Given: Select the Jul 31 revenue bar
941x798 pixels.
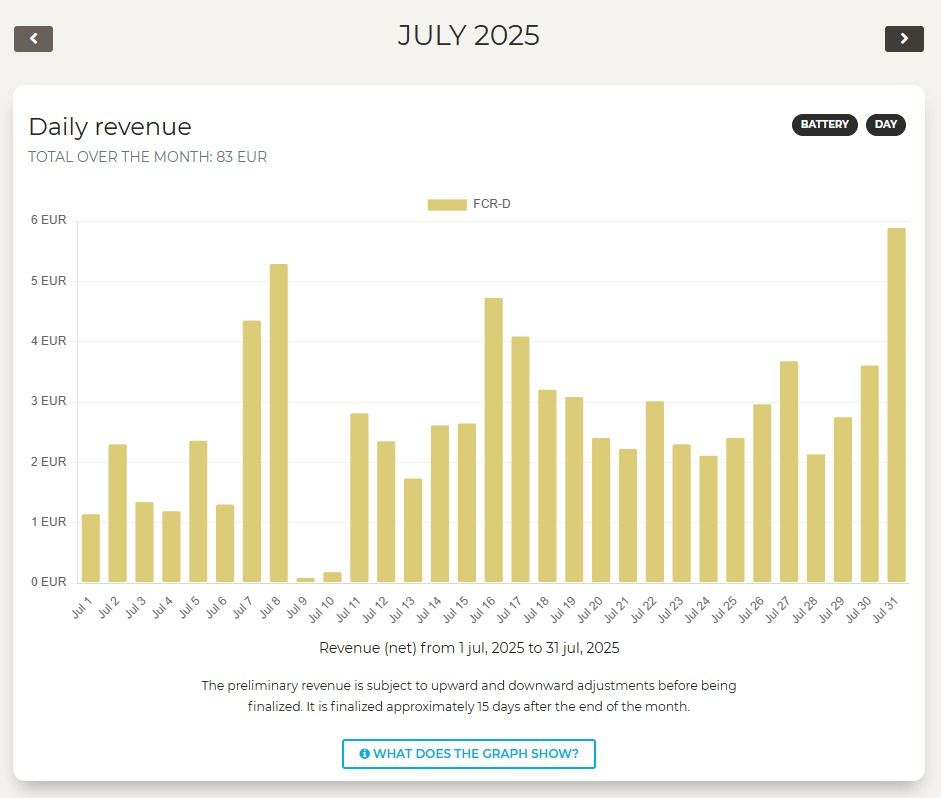Looking at the screenshot, I should pyautogui.click(x=897, y=405).
